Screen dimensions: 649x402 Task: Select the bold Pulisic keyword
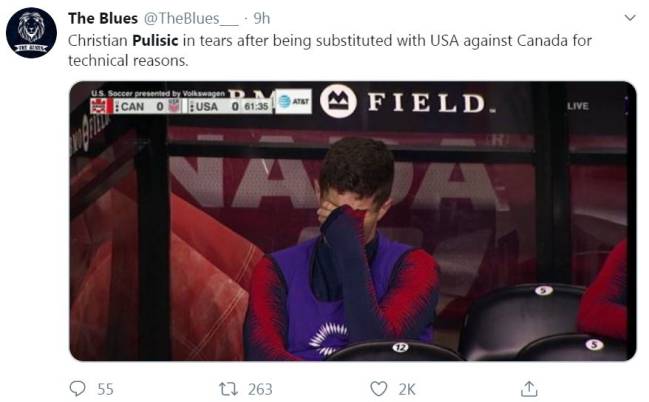pos(155,41)
